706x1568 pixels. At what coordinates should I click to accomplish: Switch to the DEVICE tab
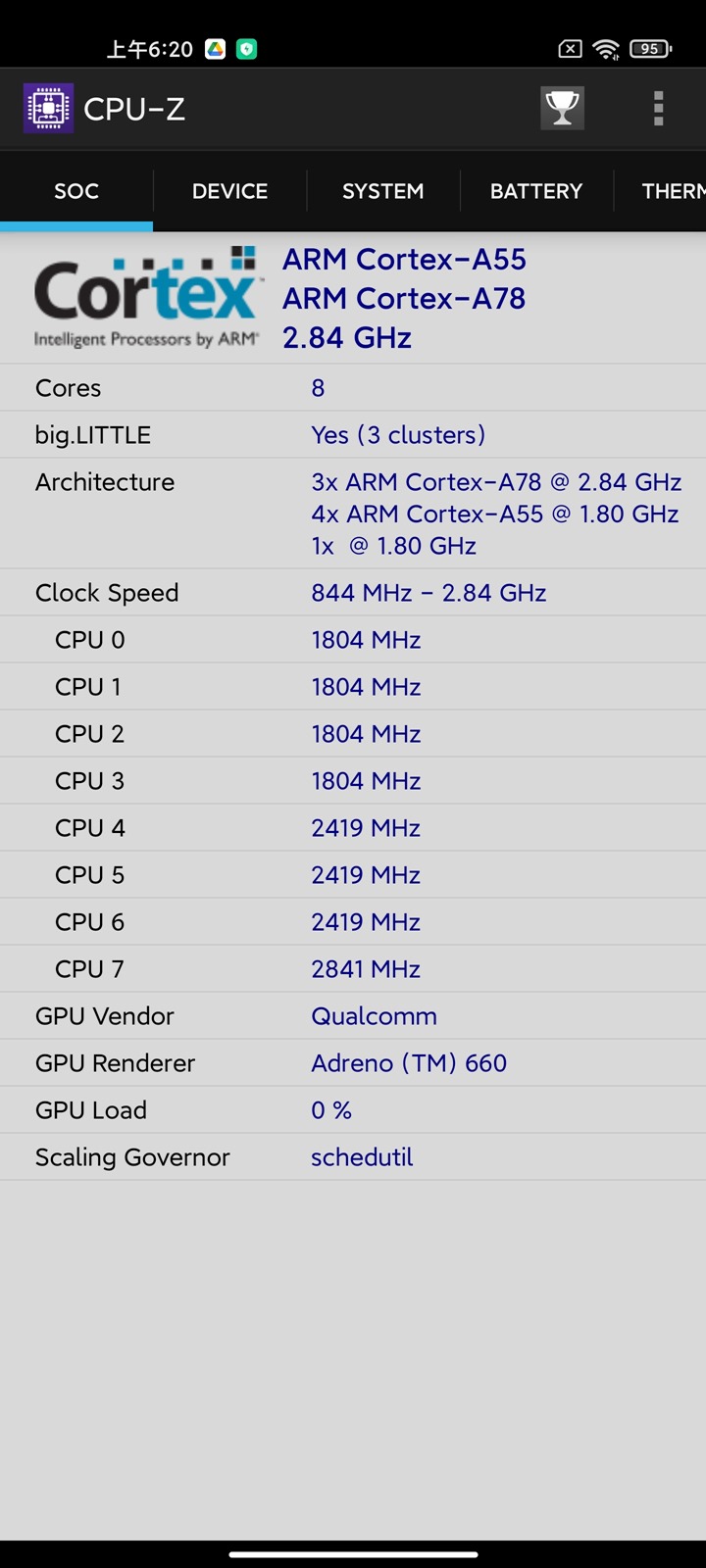tap(229, 191)
